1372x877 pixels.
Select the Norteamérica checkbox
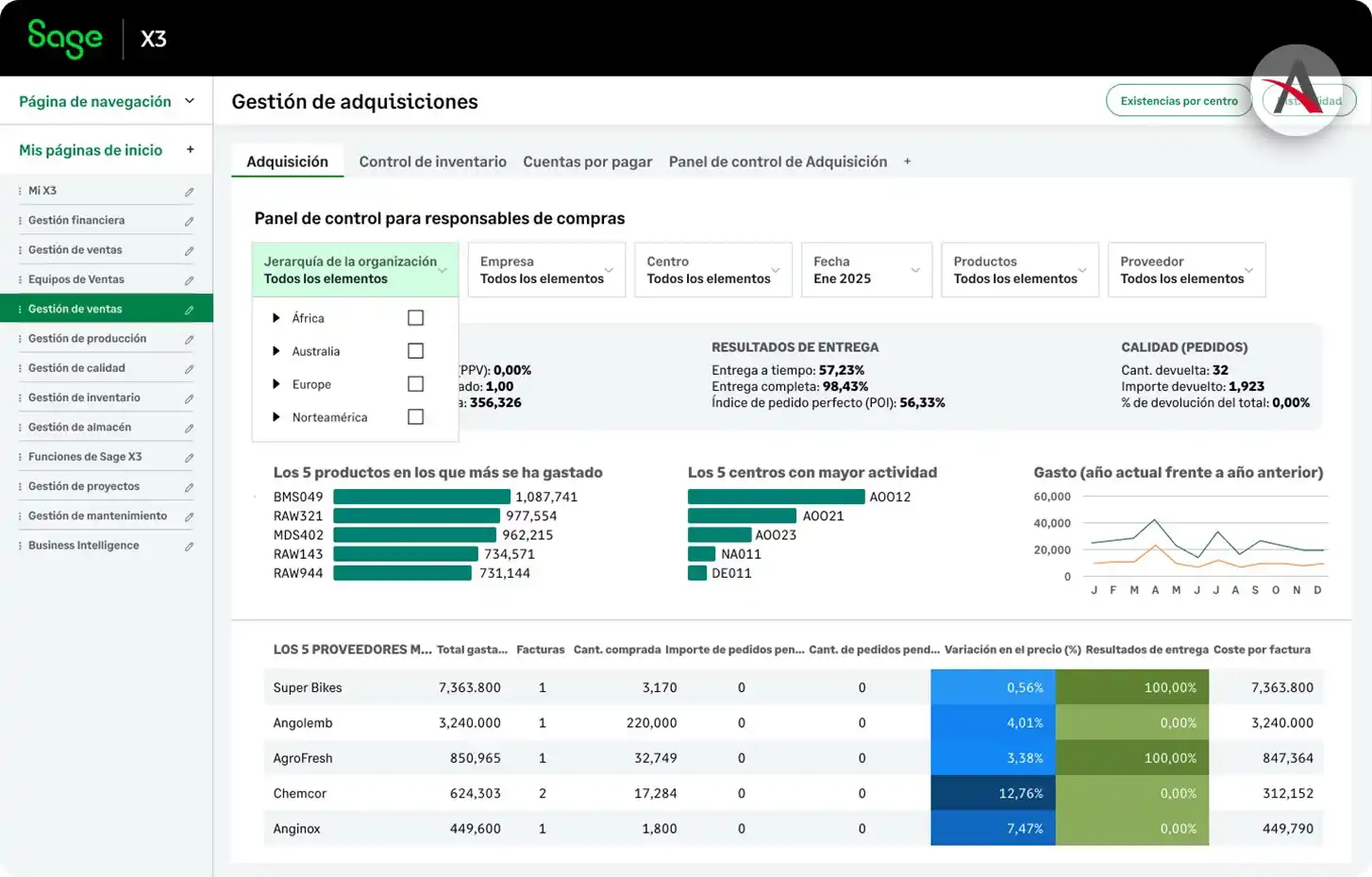[415, 417]
